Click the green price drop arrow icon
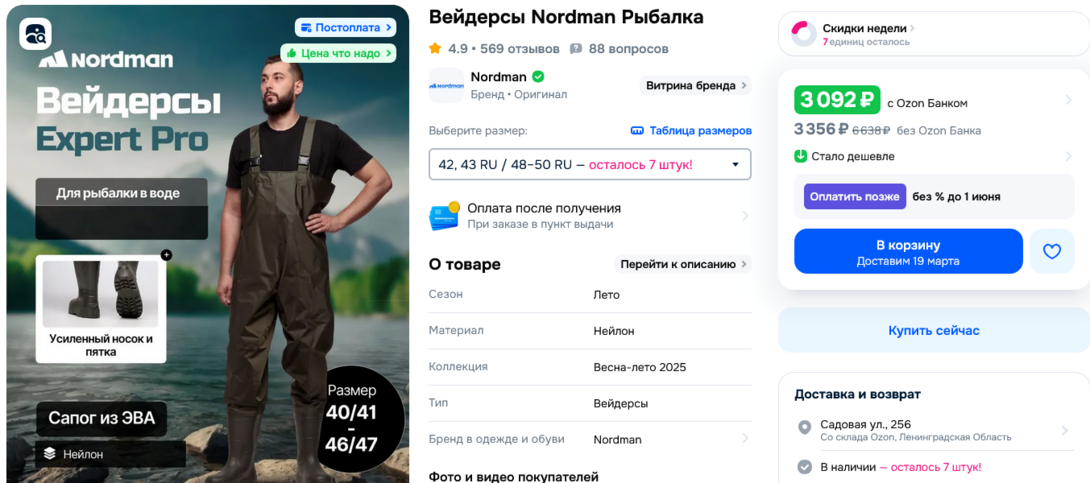The image size is (1090, 483). click(801, 156)
